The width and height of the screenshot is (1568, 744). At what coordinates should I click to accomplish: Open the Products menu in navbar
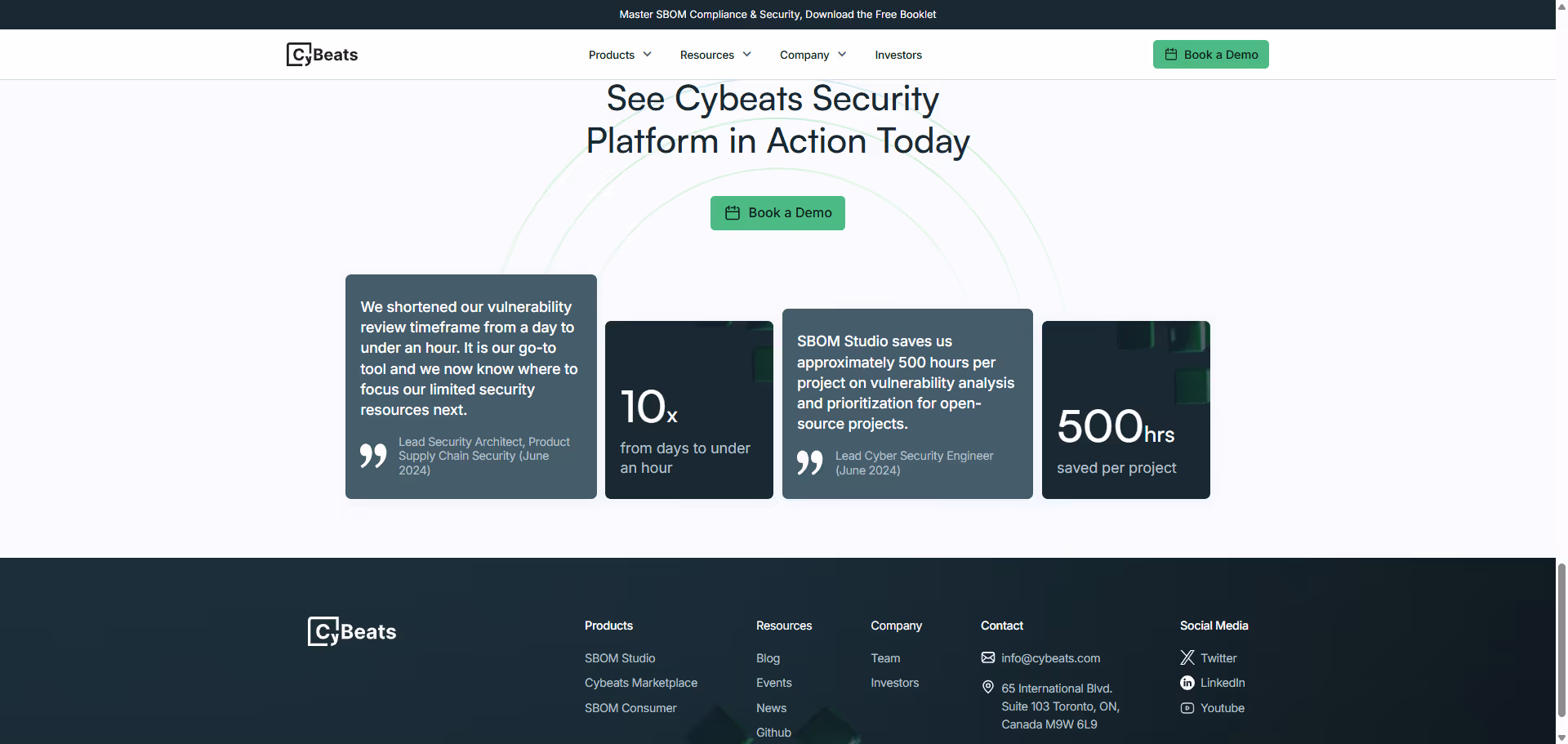pyautogui.click(x=612, y=55)
